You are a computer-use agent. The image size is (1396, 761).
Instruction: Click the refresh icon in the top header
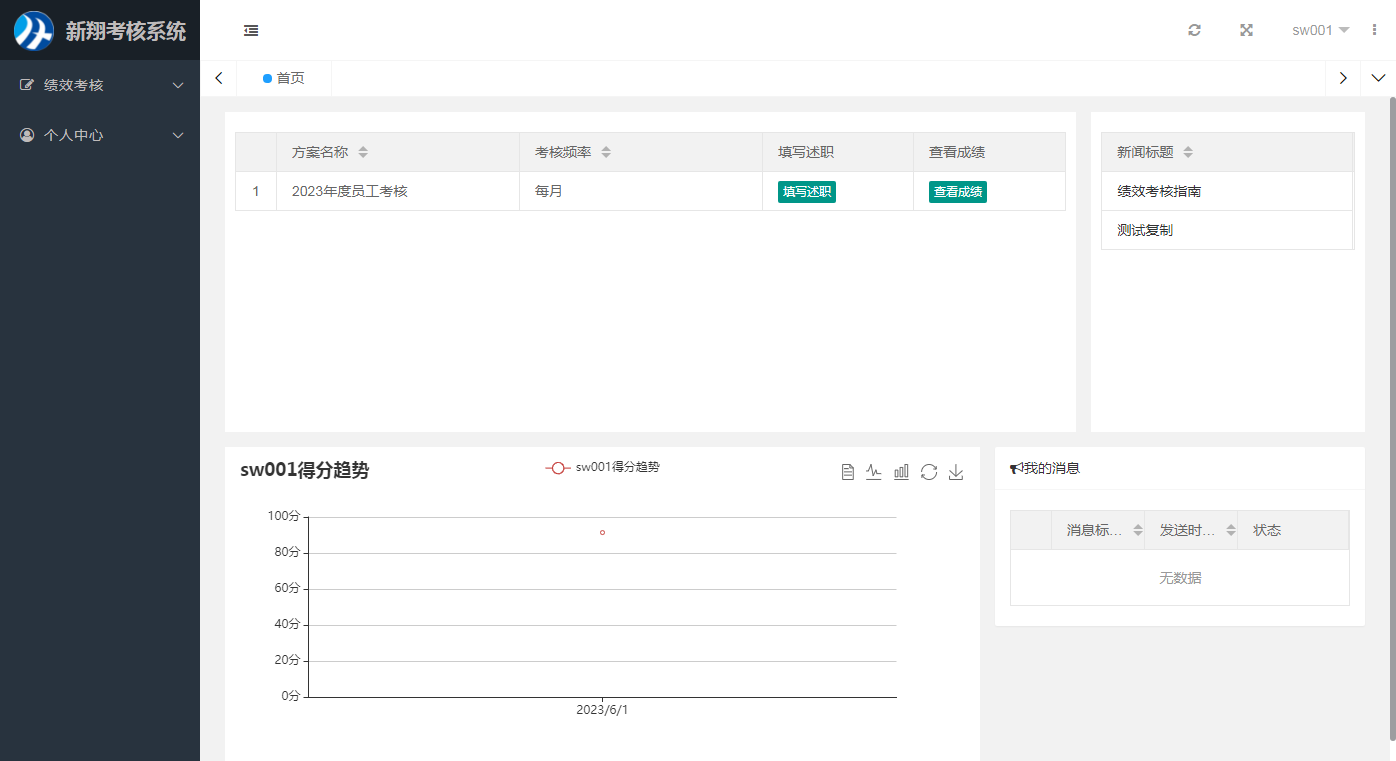(x=1194, y=30)
